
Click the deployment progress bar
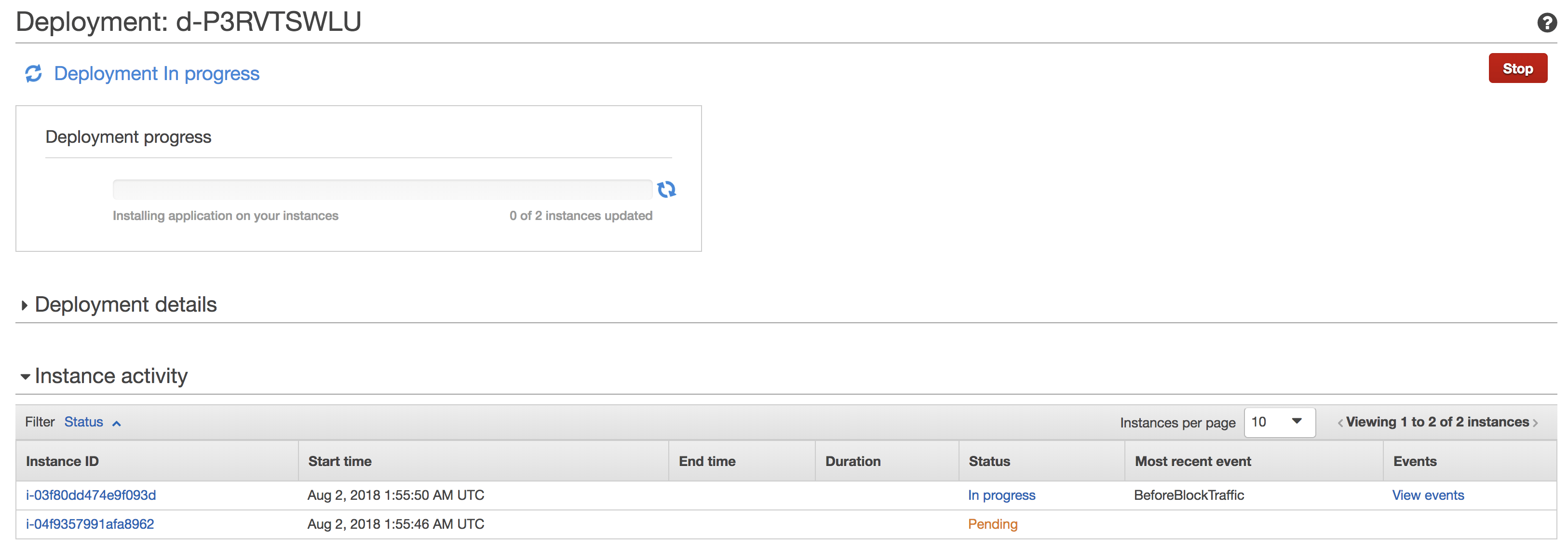pos(382,190)
